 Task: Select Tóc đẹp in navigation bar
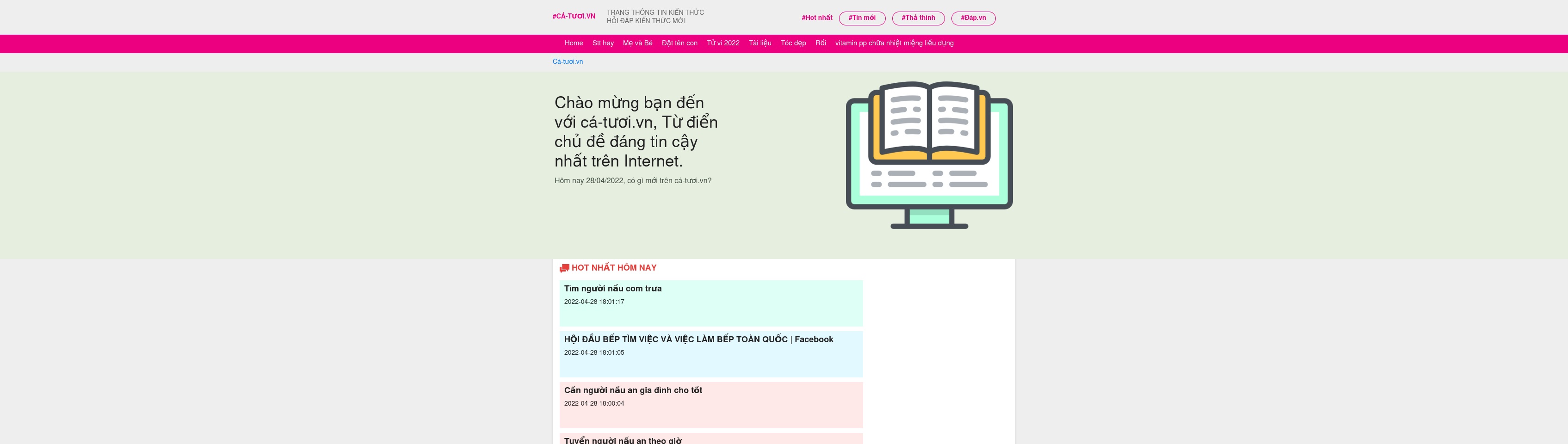pos(793,43)
